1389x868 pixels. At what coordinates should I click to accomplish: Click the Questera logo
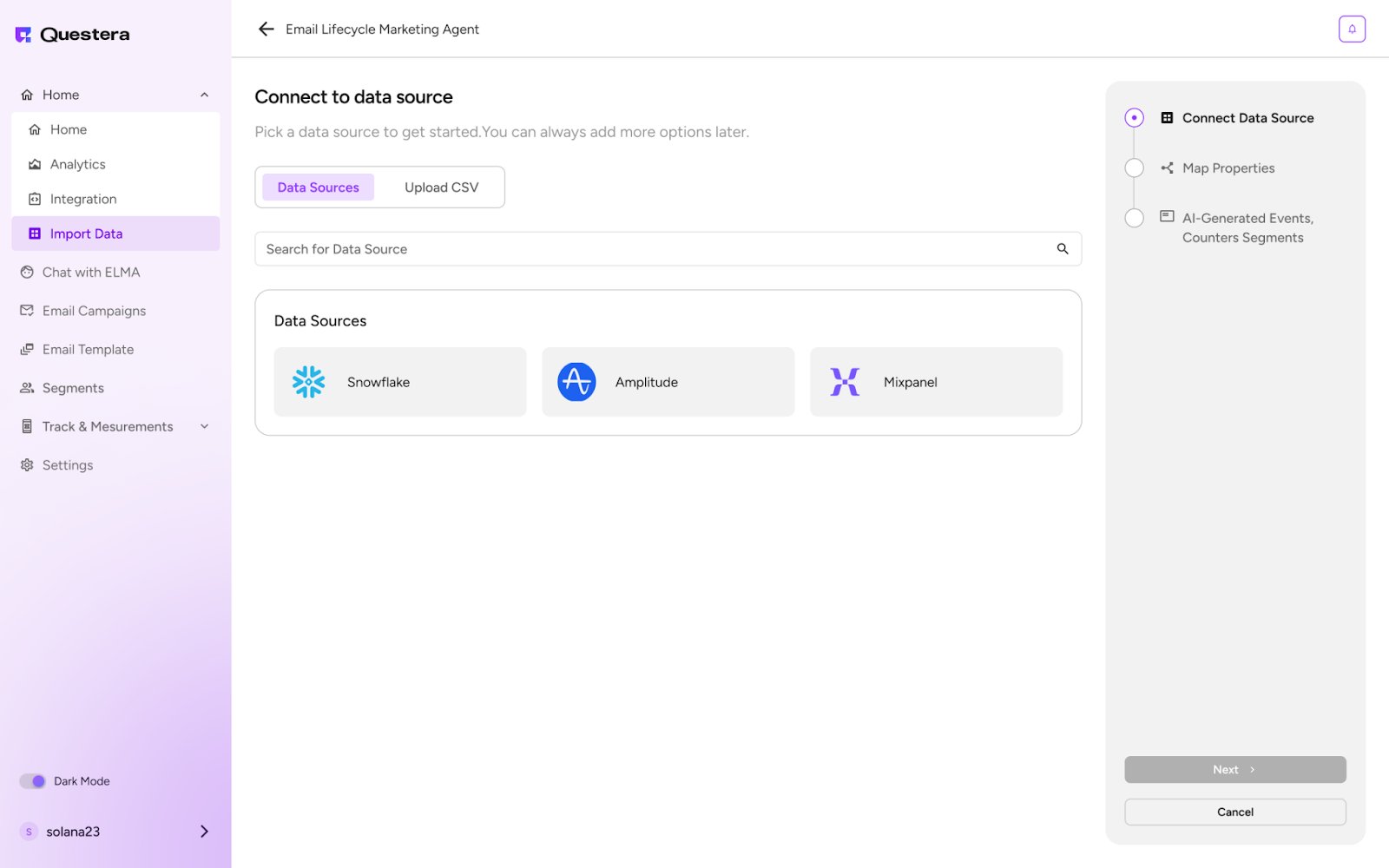tap(73, 35)
